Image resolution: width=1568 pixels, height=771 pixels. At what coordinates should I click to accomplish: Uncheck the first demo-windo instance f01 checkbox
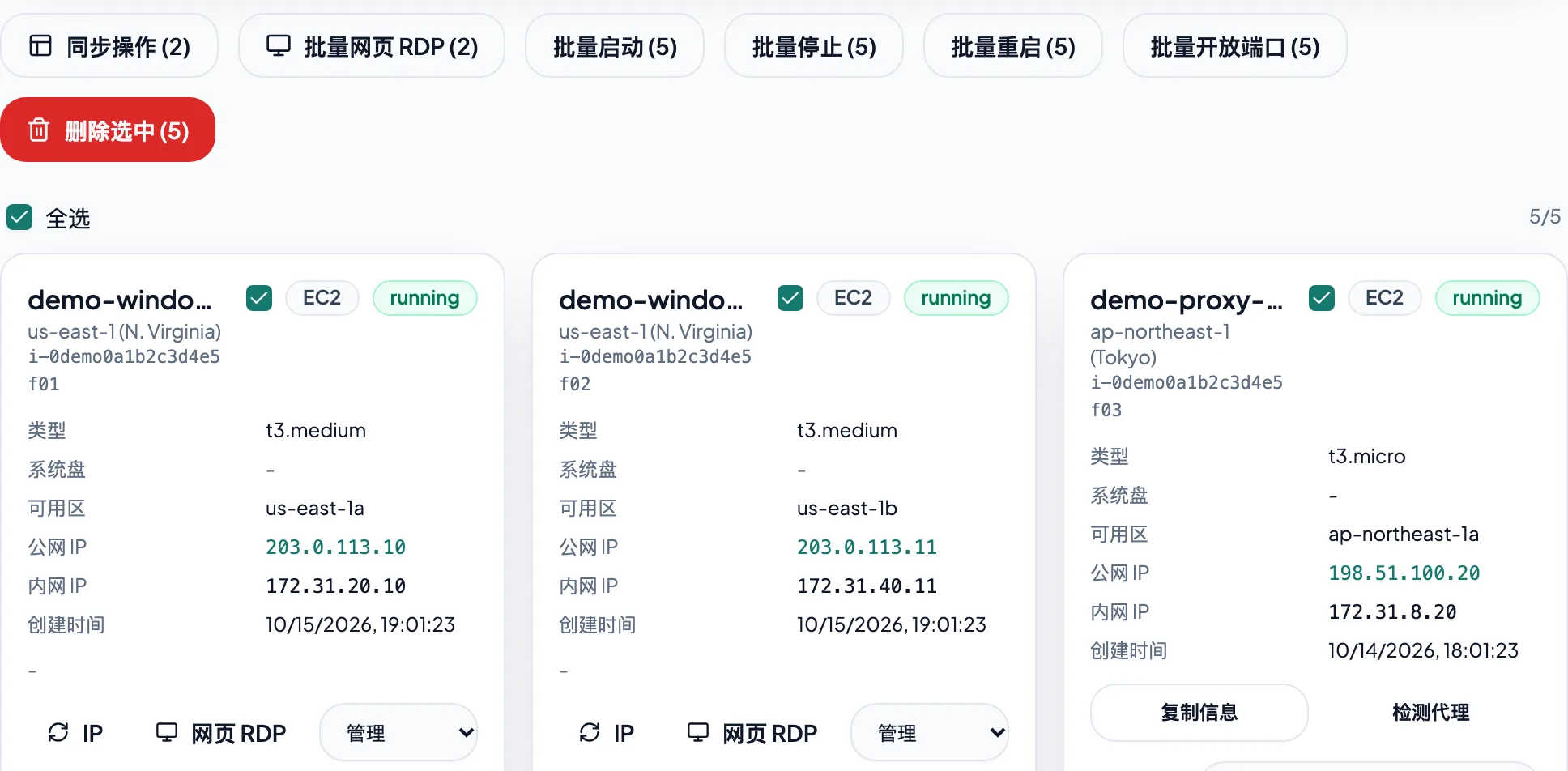tap(259, 298)
